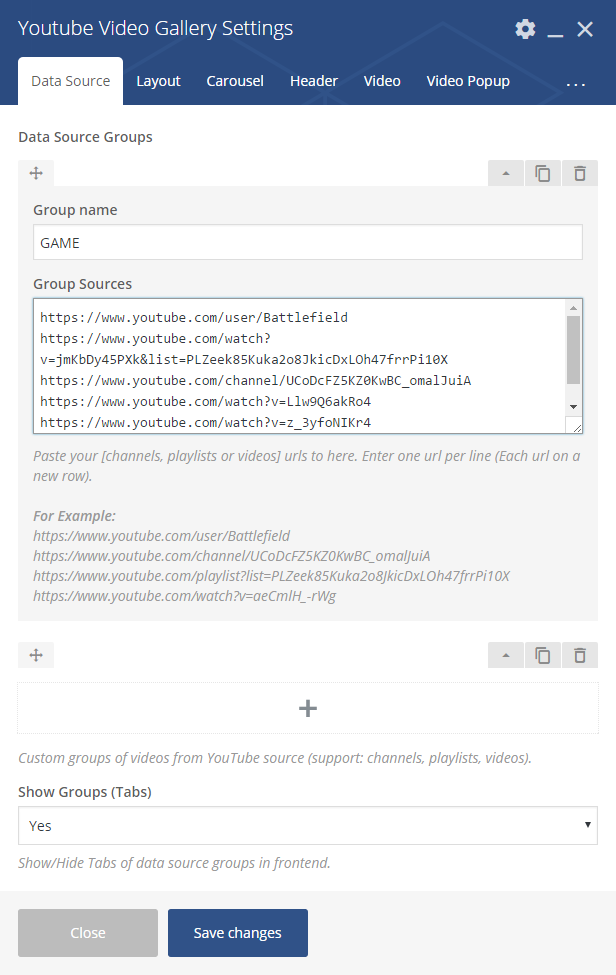This screenshot has height=975, width=616.
Task: Open the Show Groups (Tabs) dropdown
Action: tap(308, 826)
